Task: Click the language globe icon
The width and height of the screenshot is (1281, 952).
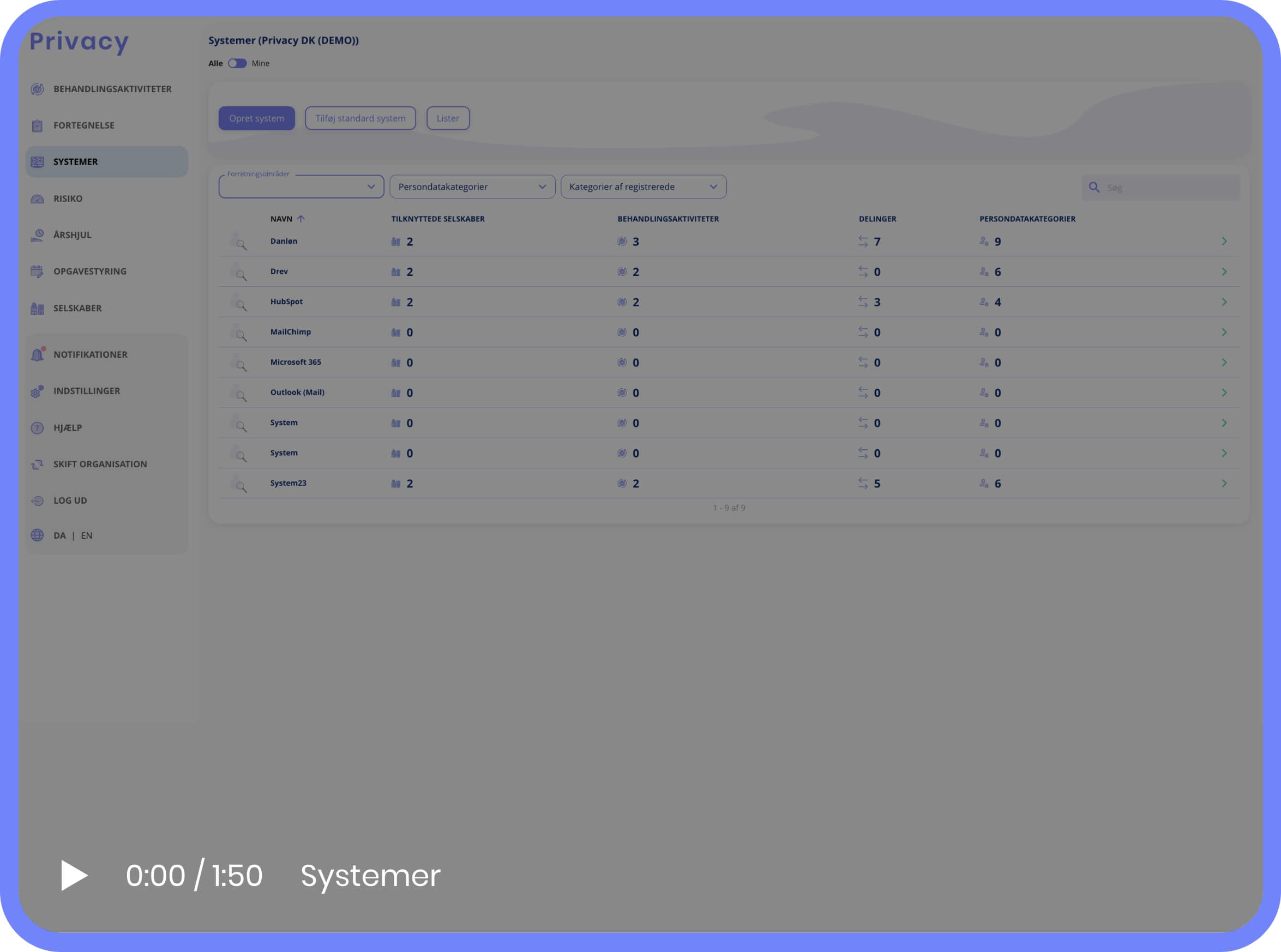Action: (38, 535)
